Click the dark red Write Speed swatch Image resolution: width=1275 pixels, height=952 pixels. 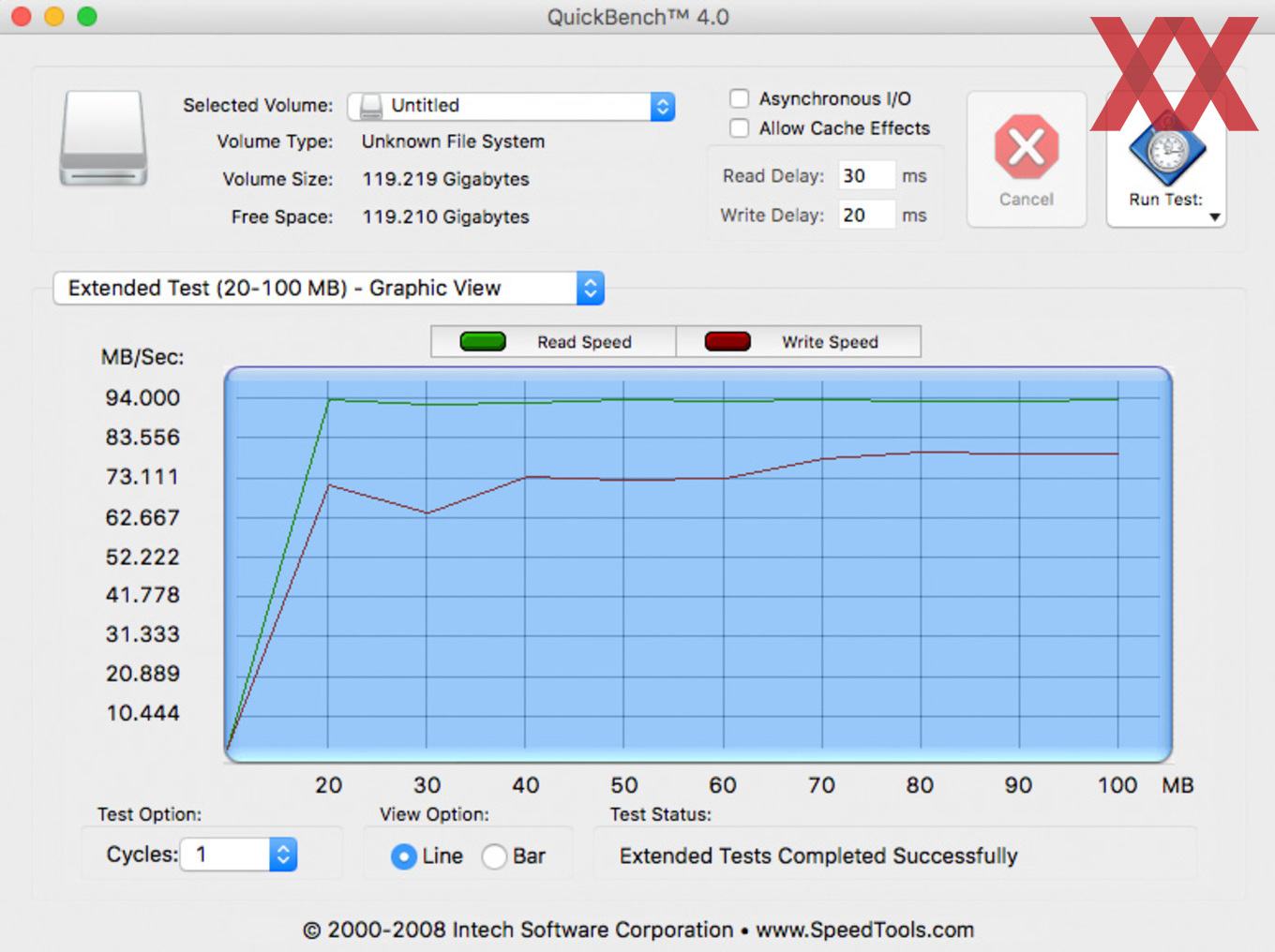(x=727, y=342)
